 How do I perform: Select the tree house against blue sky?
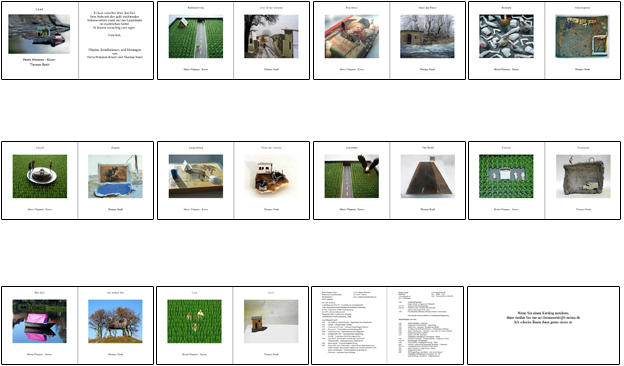115,321
